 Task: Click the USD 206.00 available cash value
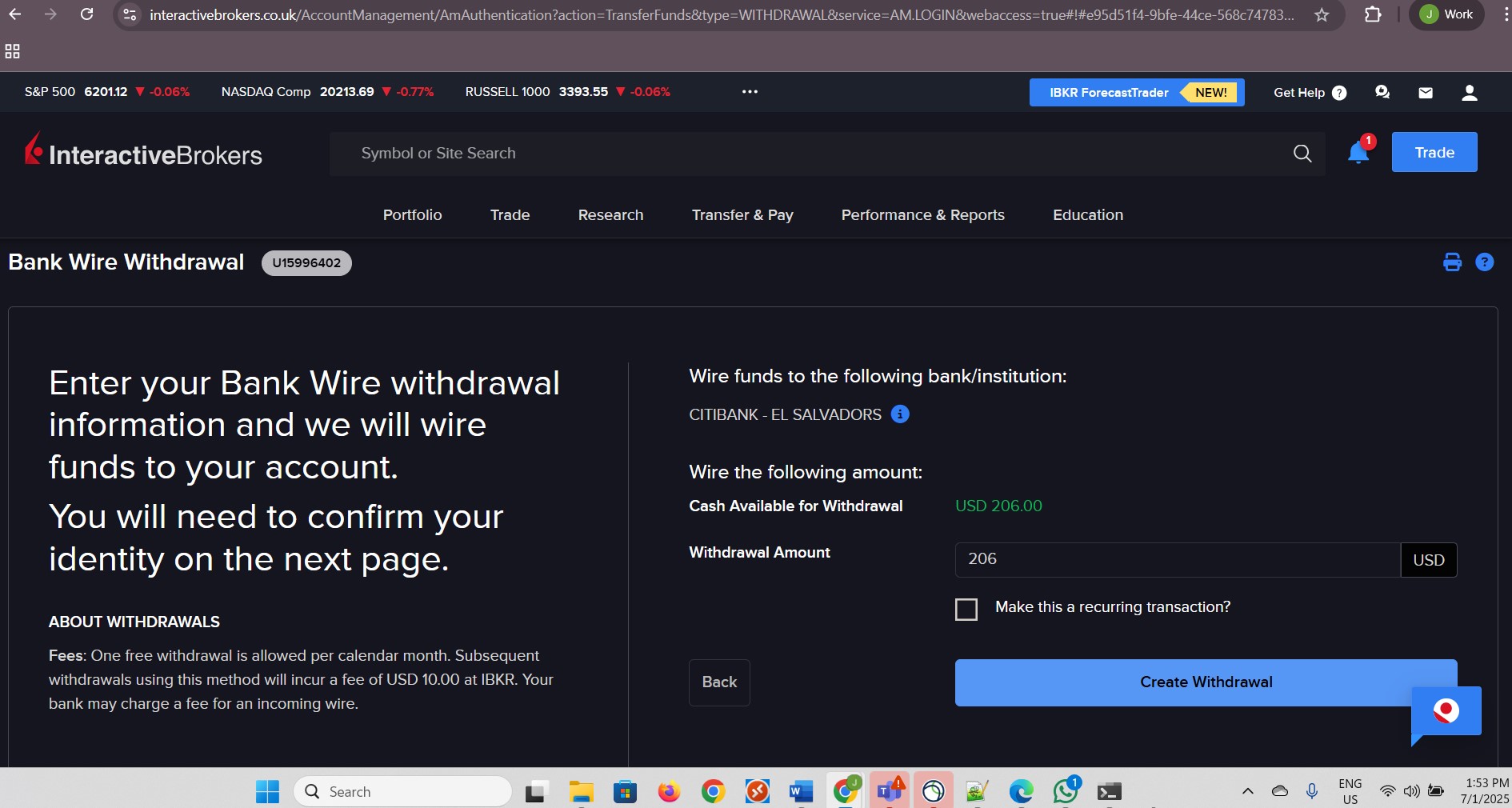[x=998, y=506]
